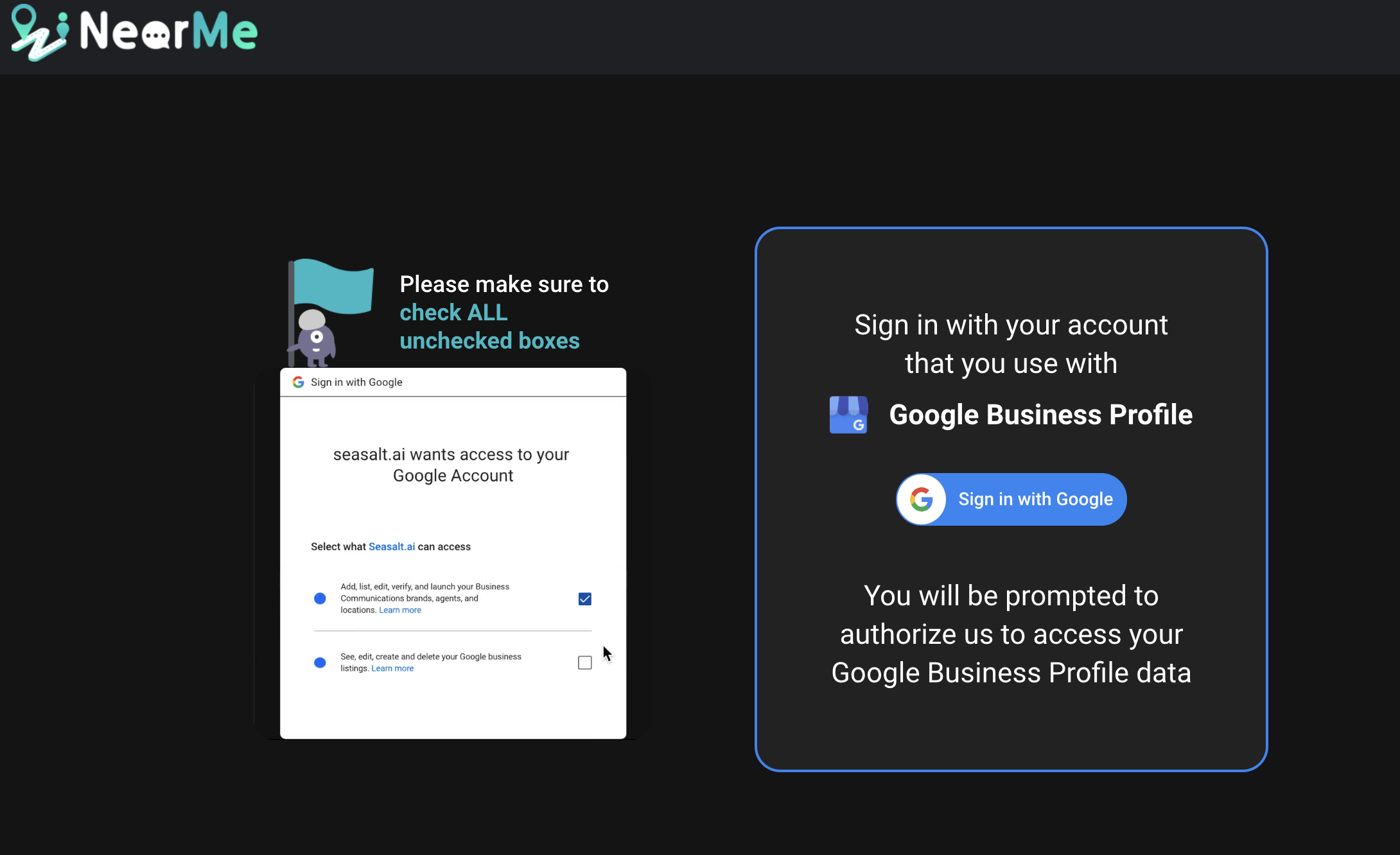Click the Google G icon in the dialog header

tap(299, 382)
